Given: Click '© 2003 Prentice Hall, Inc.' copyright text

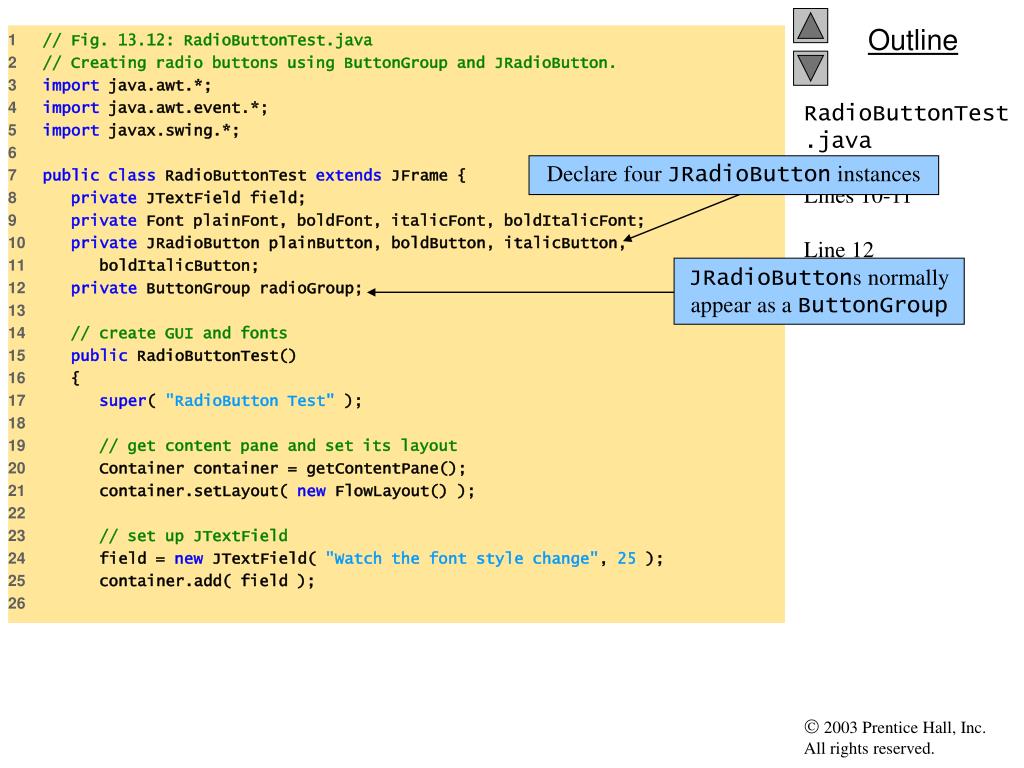Looking at the screenshot, I should pyautogui.click(x=895, y=727).
